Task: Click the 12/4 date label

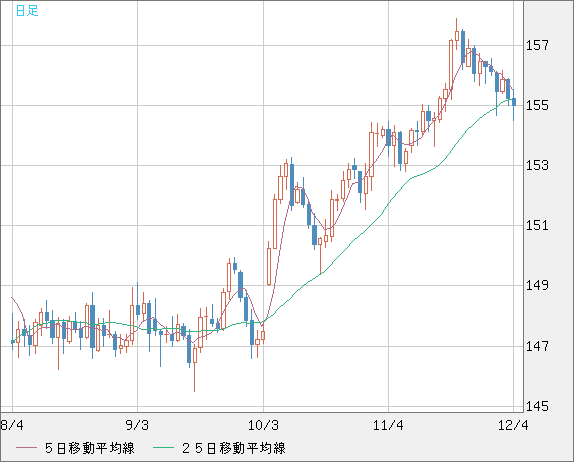Action: click(513, 425)
